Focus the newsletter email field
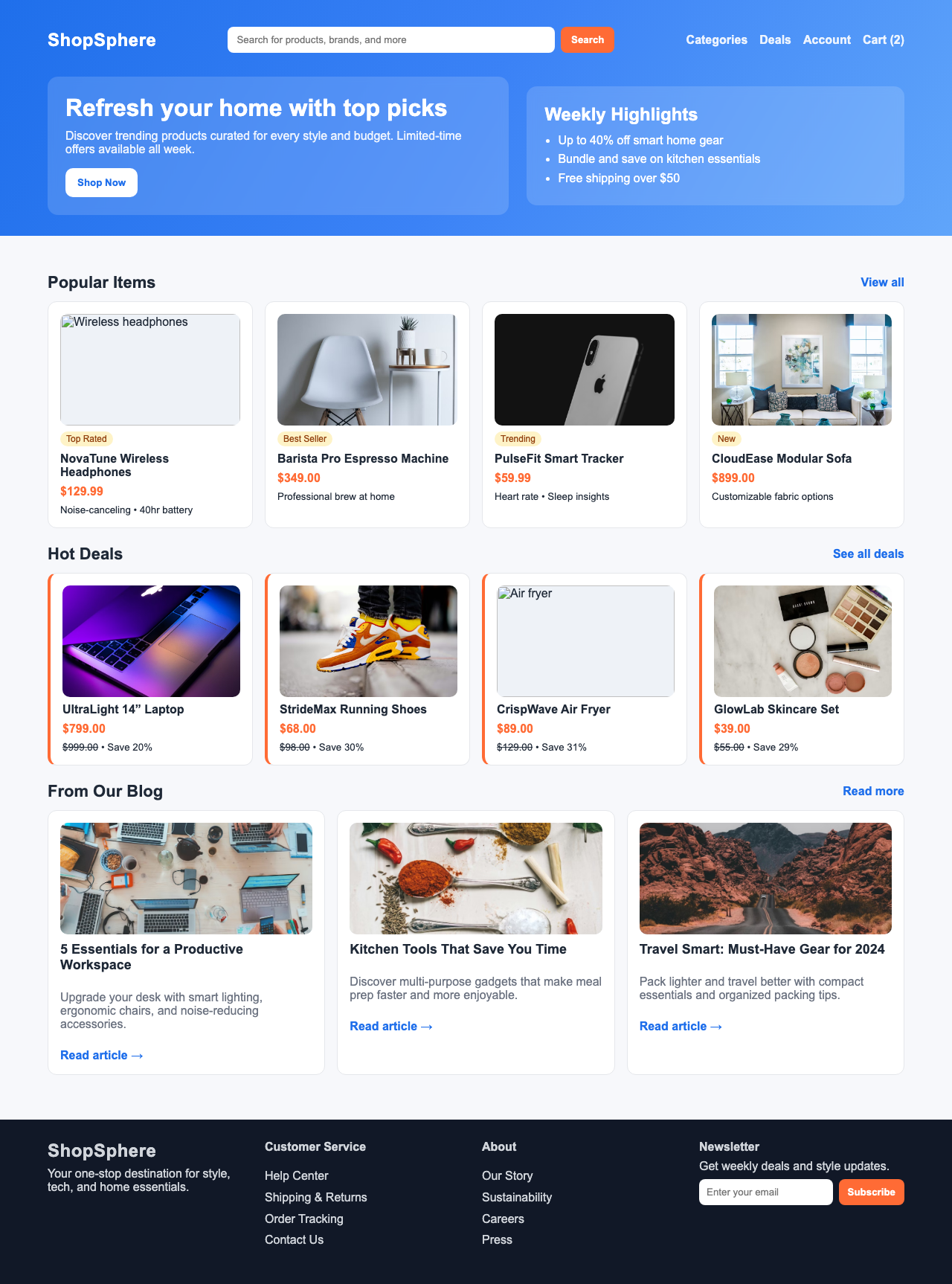952x1284 pixels. (766, 1192)
